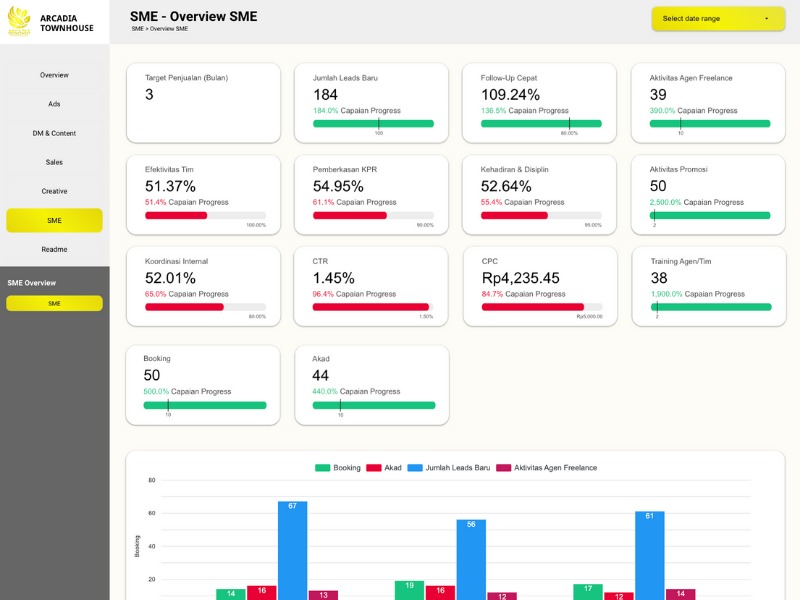Click the Arcadia Townhouse logo icon
Viewport: 800px width, 600px height.
(x=19, y=22)
